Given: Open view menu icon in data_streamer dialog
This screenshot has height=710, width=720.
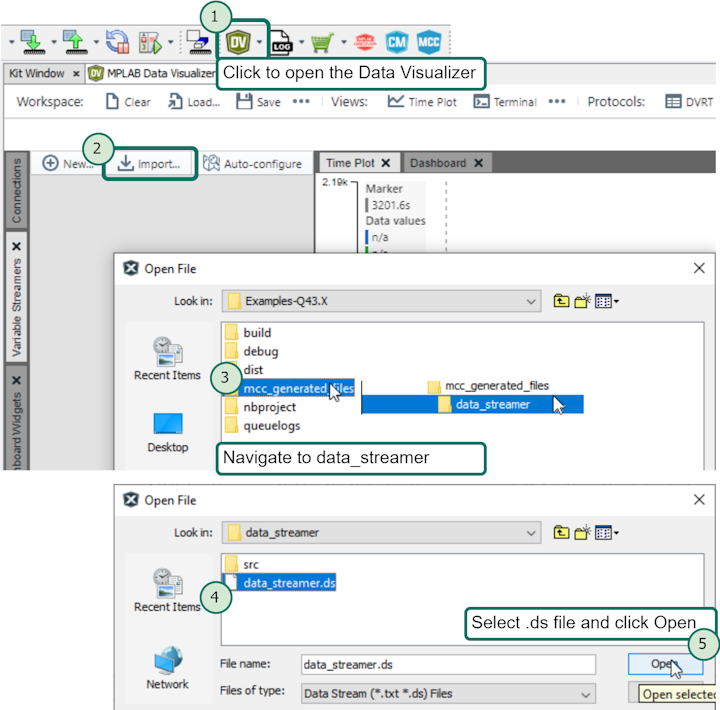Looking at the screenshot, I should click(x=607, y=533).
